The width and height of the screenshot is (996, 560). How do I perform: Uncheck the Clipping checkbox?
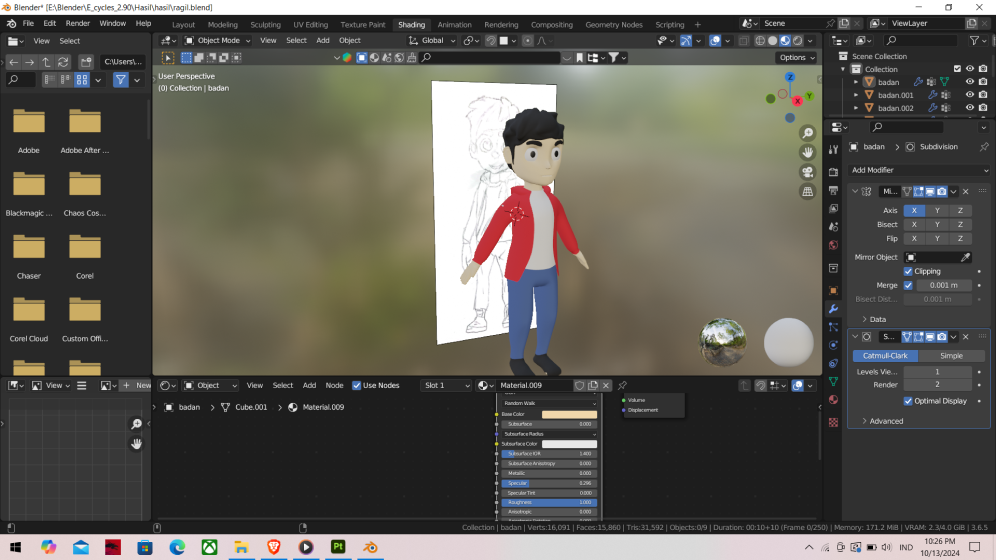908,271
